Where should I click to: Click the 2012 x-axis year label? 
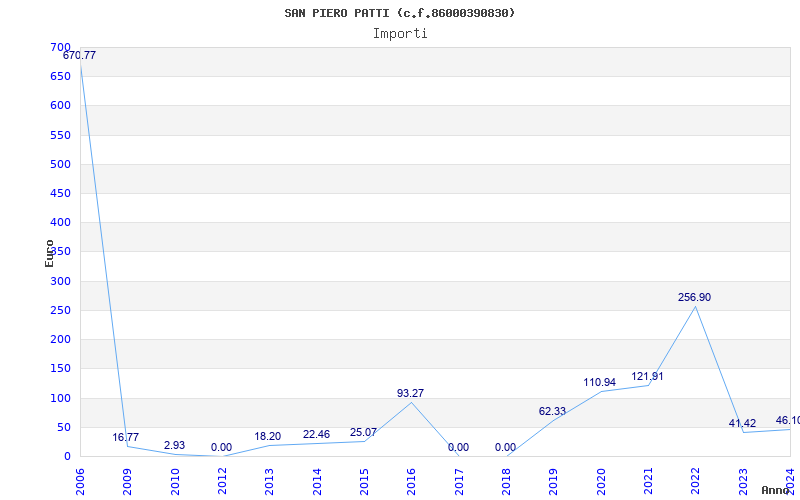pos(222,481)
